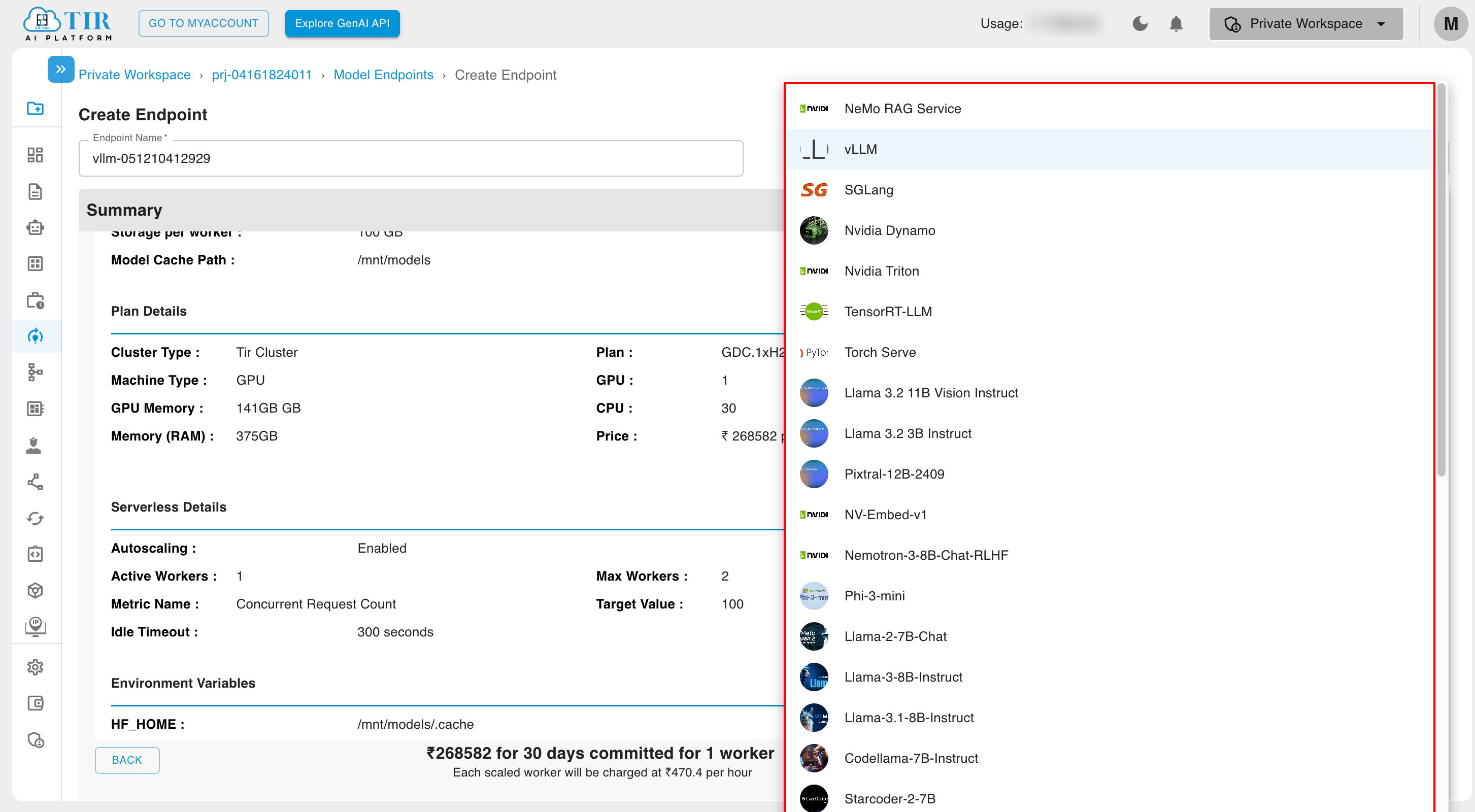Screen dimensions: 1475x812
Task: Open the pipeline tree sidebar icon
Action: click(x=36, y=372)
